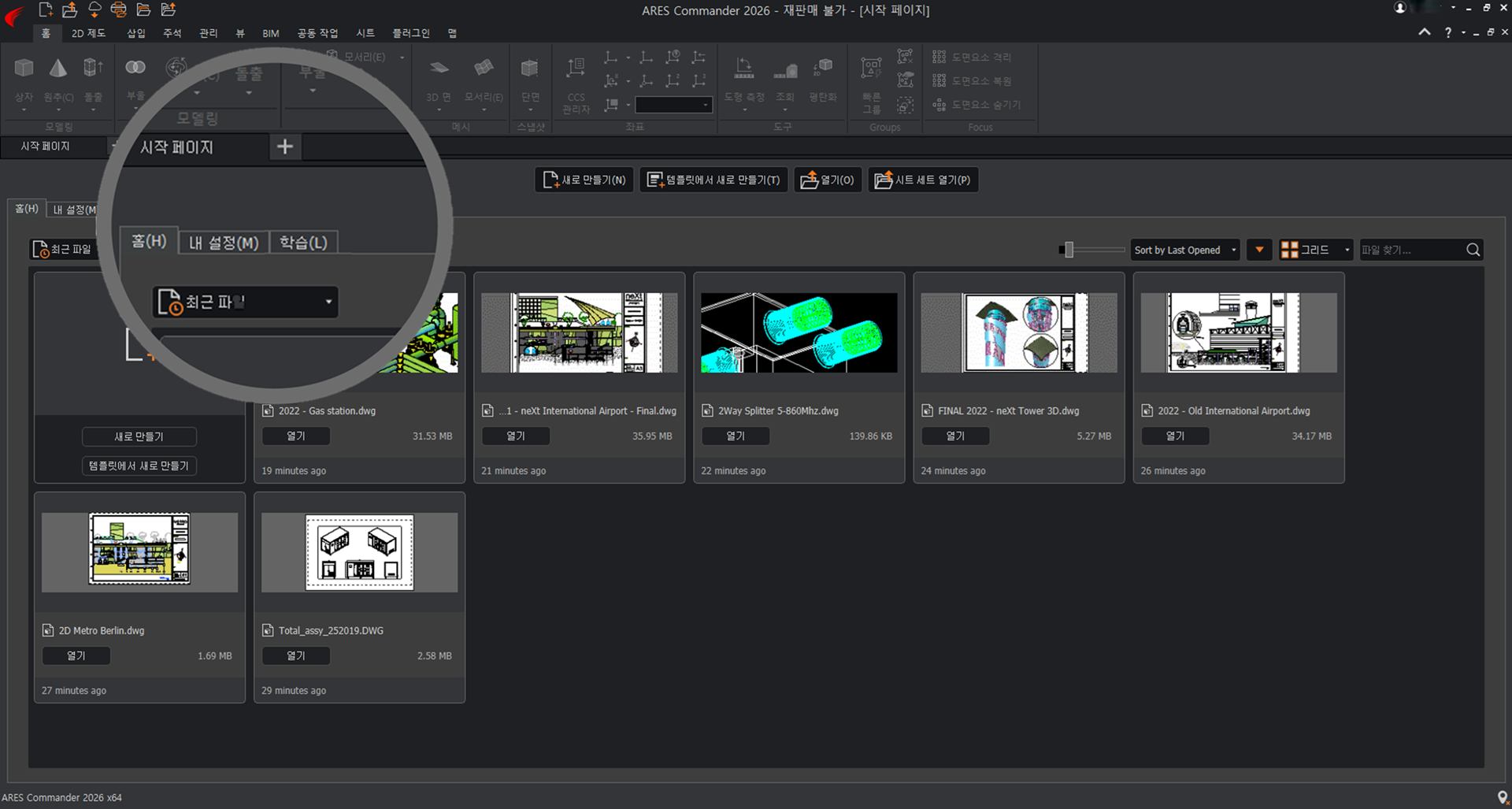Click the cloud download icon in the title bar
The height and width of the screenshot is (809, 1512).
[x=94, y=9]
